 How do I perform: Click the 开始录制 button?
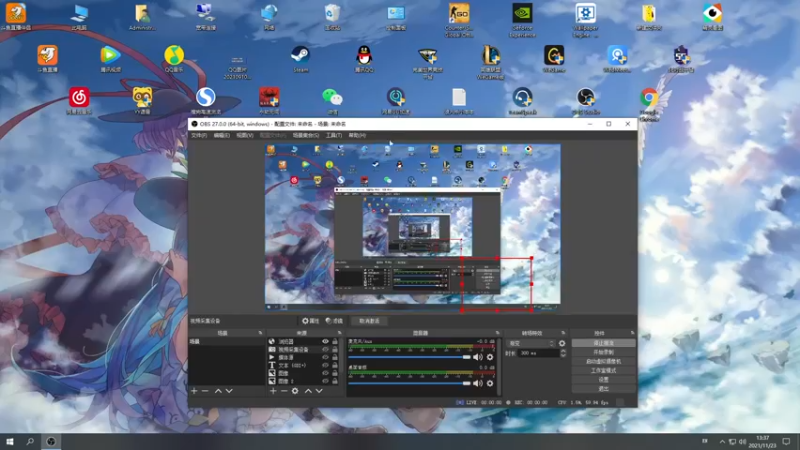(603, 352)
